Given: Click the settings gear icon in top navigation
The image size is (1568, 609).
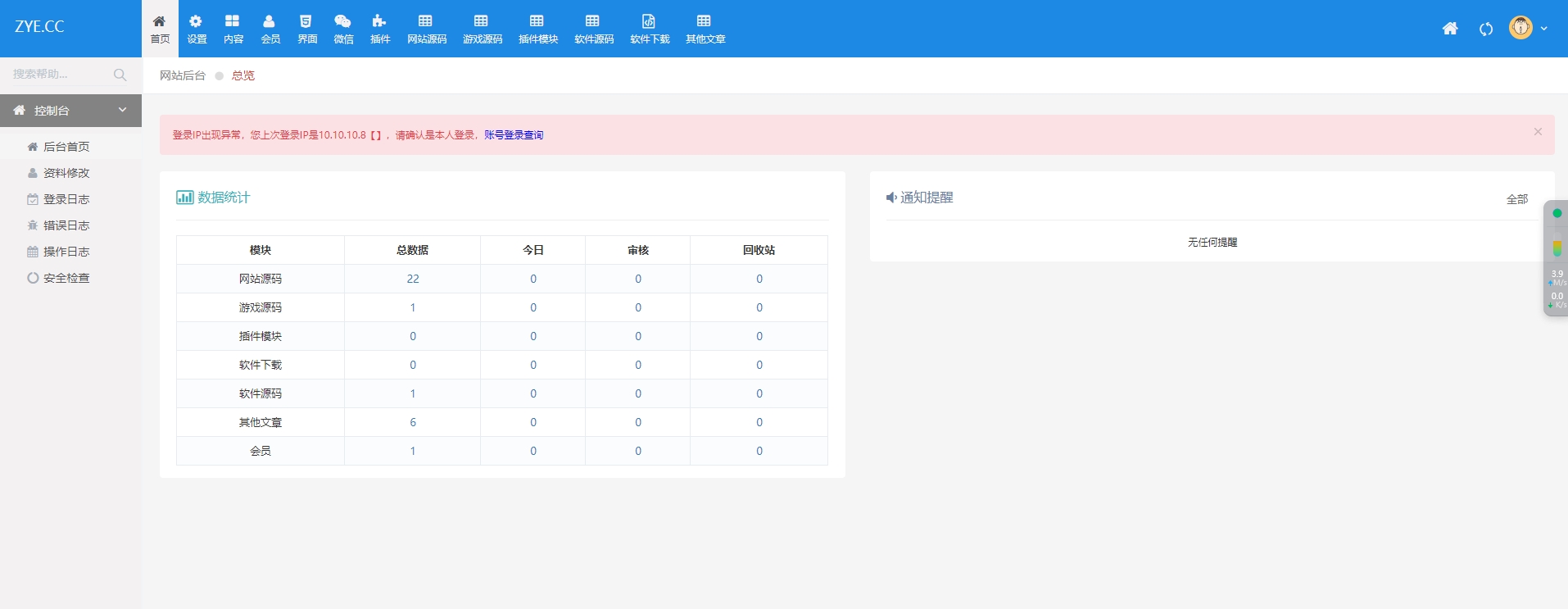Looking at the screenshot, I should coord(196,21).
